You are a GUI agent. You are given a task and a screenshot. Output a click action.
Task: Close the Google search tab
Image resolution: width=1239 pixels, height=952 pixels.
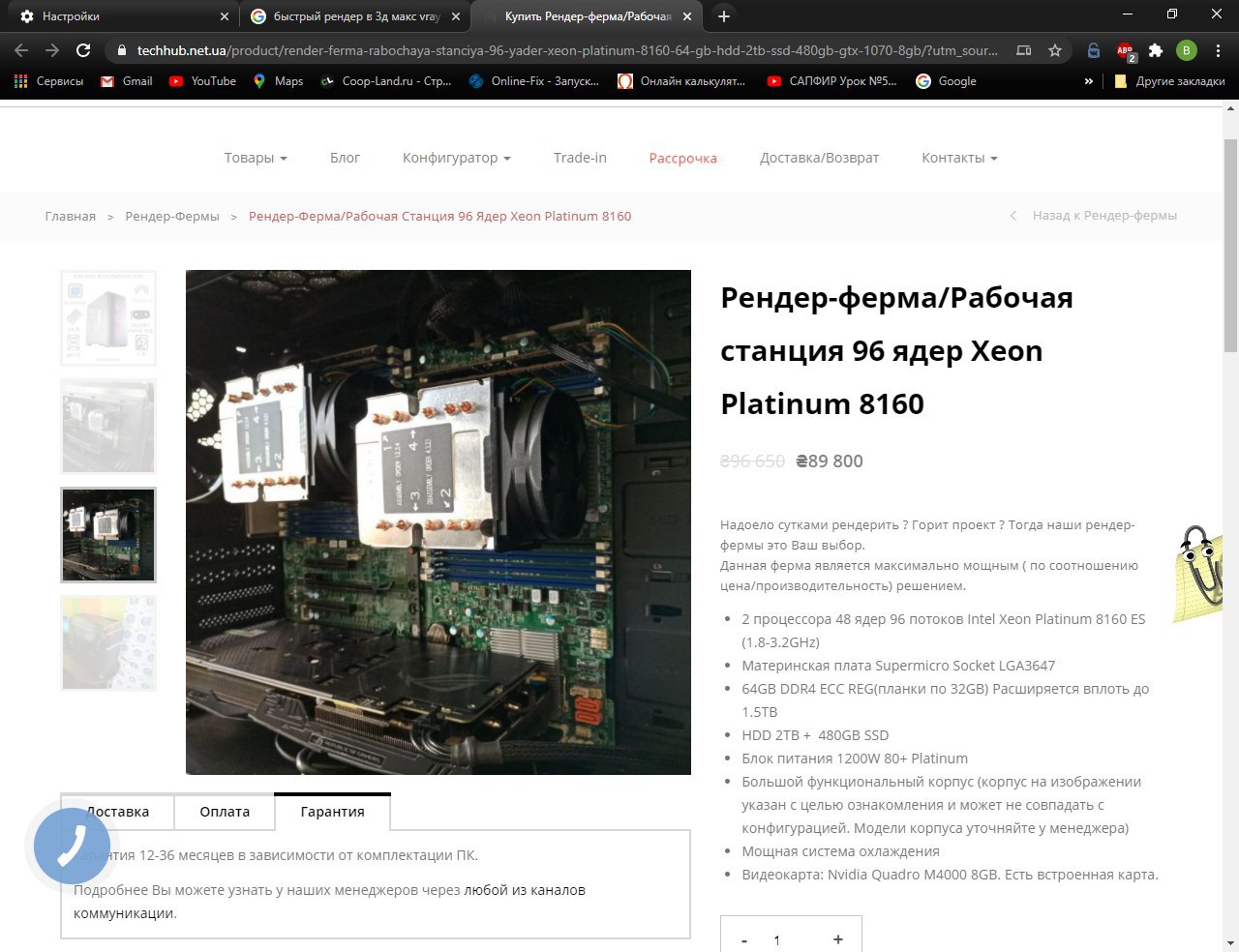(x=456, y=16)
